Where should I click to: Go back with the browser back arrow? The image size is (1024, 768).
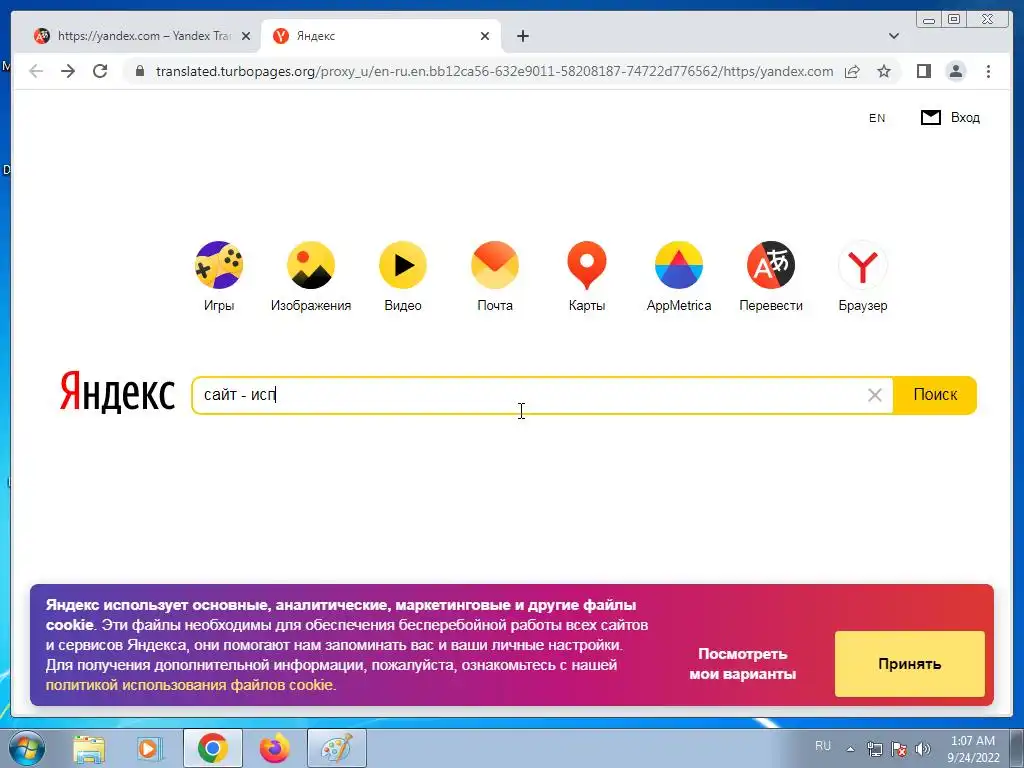(x=37, y=71)
